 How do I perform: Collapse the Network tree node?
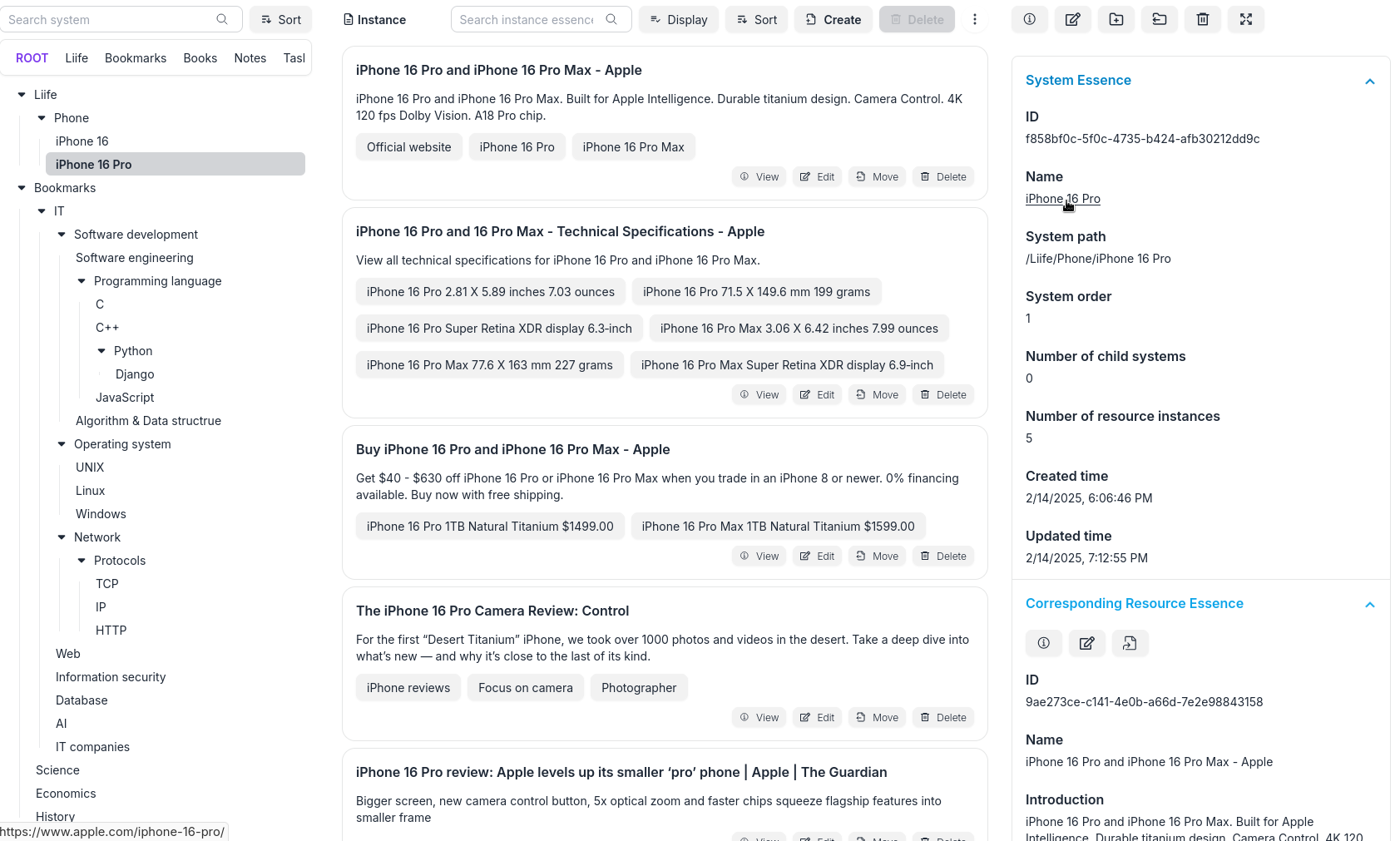click(62, 537)
